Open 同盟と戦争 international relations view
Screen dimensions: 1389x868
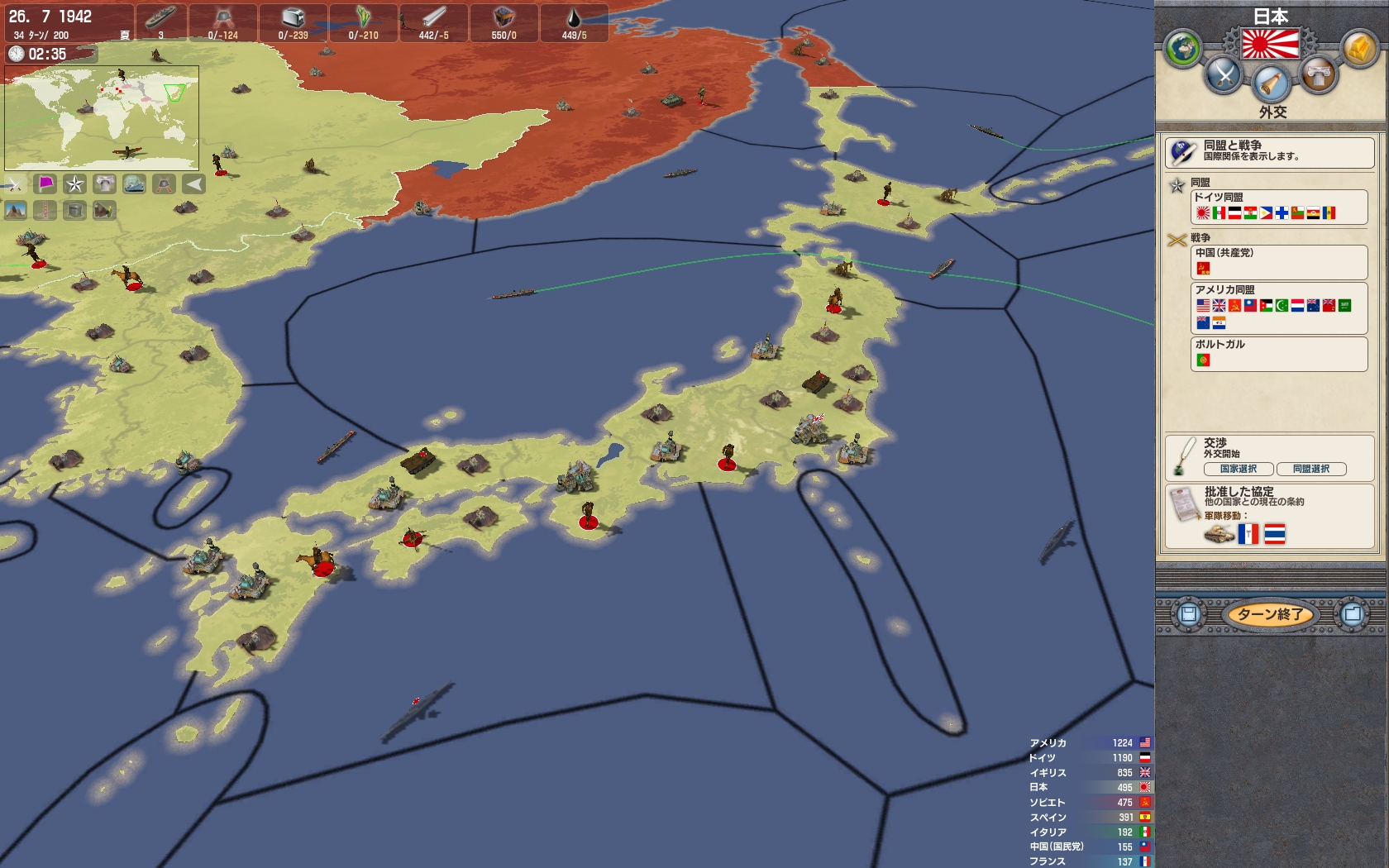[x=1270, y=152]
